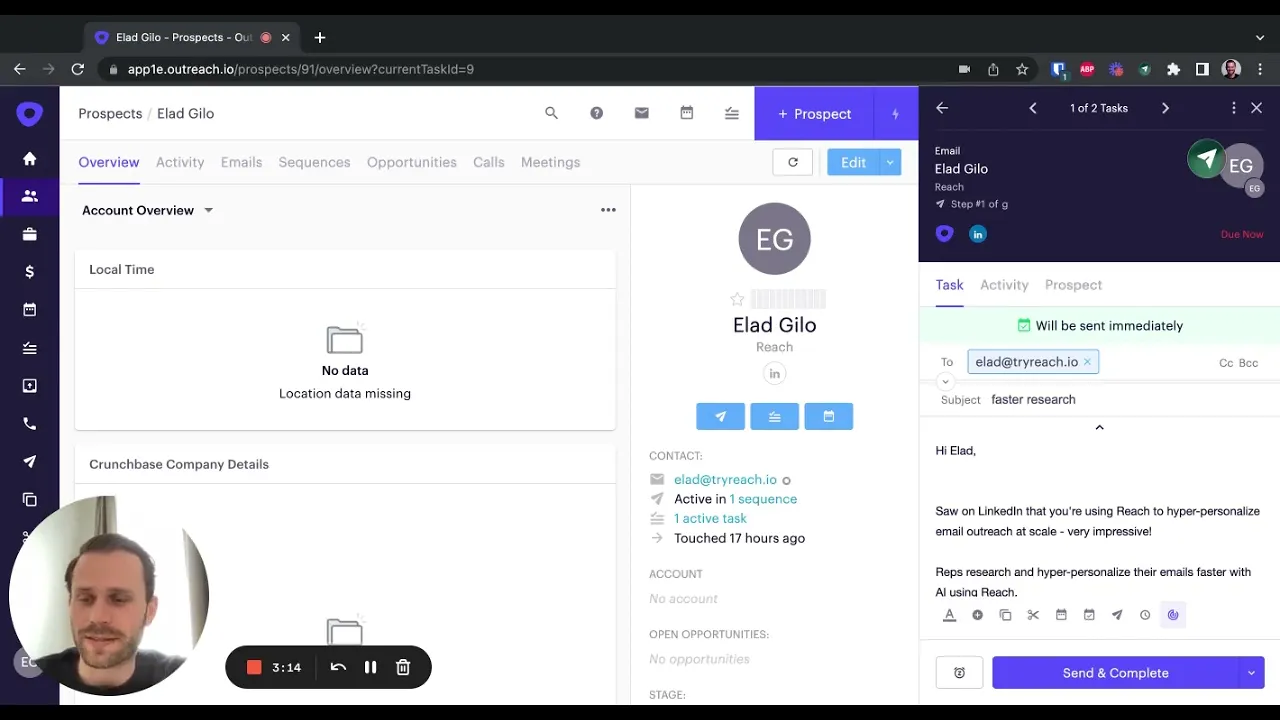Open Templates copy icon in left sidebar
Viewport: 1280px width, 720px height.
coord(29,500)
